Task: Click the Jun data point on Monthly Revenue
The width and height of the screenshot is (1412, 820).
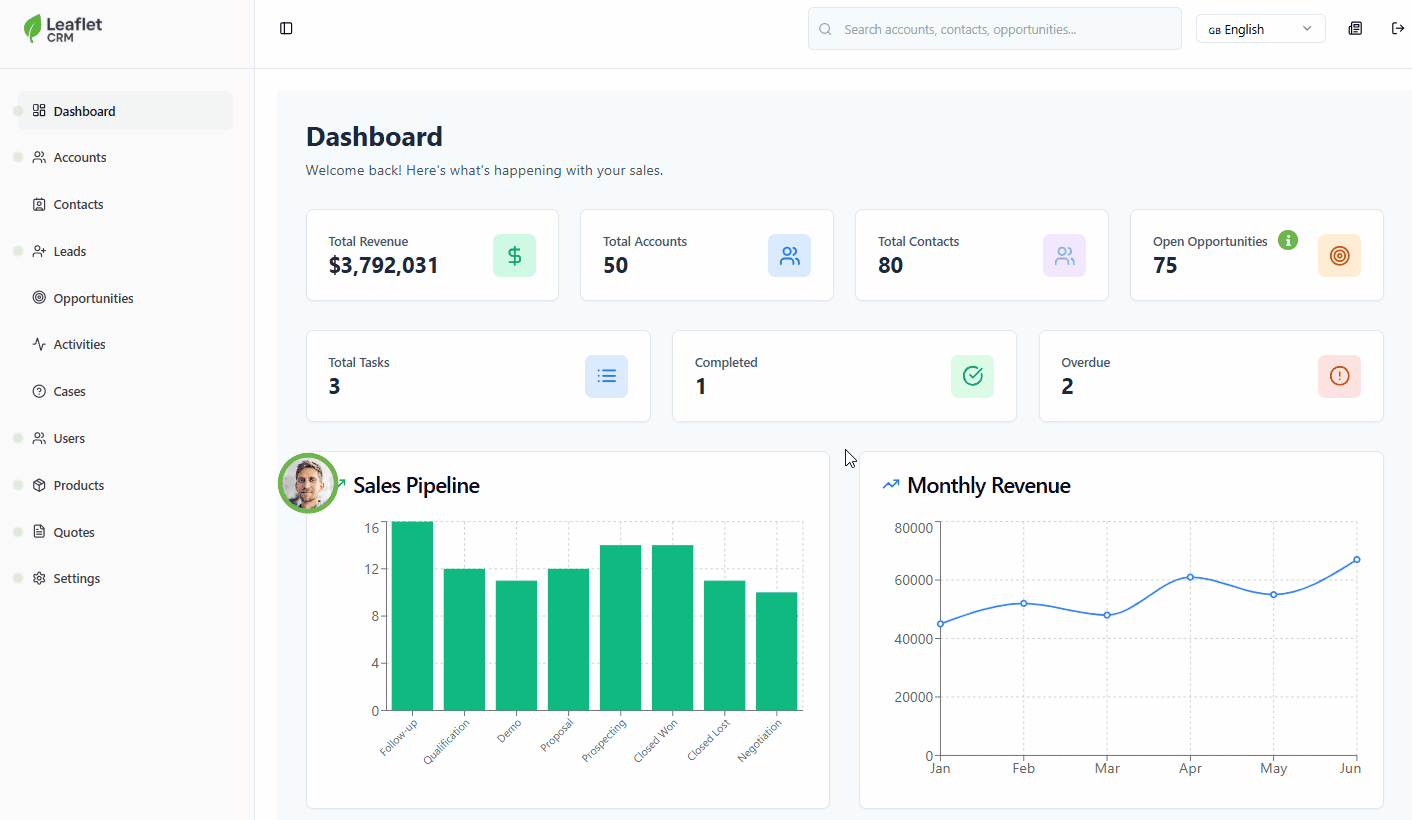Action: click(1357, 560)
